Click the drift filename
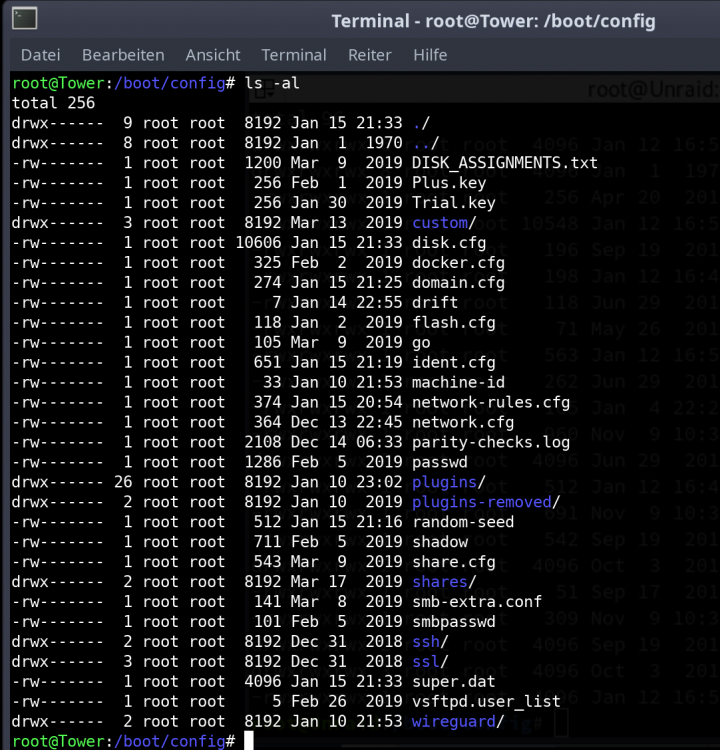 tap(435, 303)
